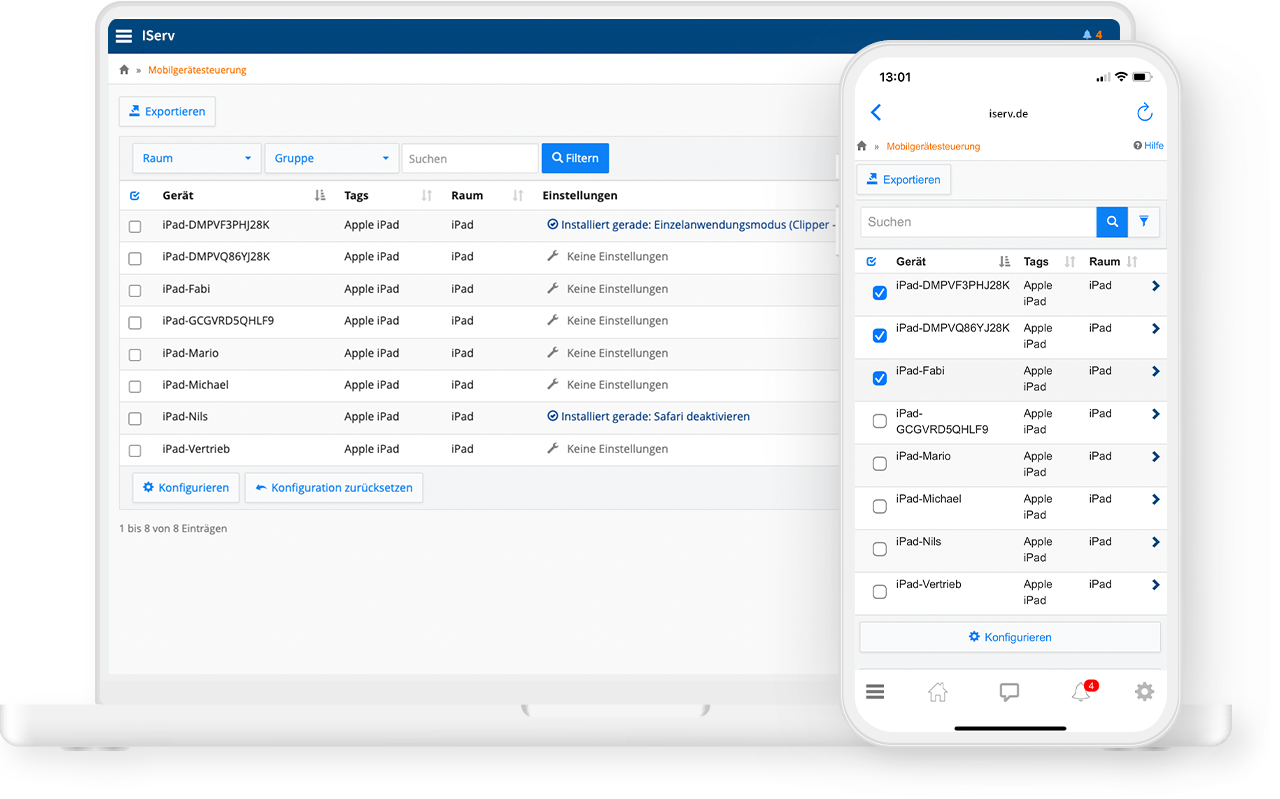Screen dimensions: 1280x799
Task: Tap the iserv.de address bar on phone
Action: pos(1009,114)
